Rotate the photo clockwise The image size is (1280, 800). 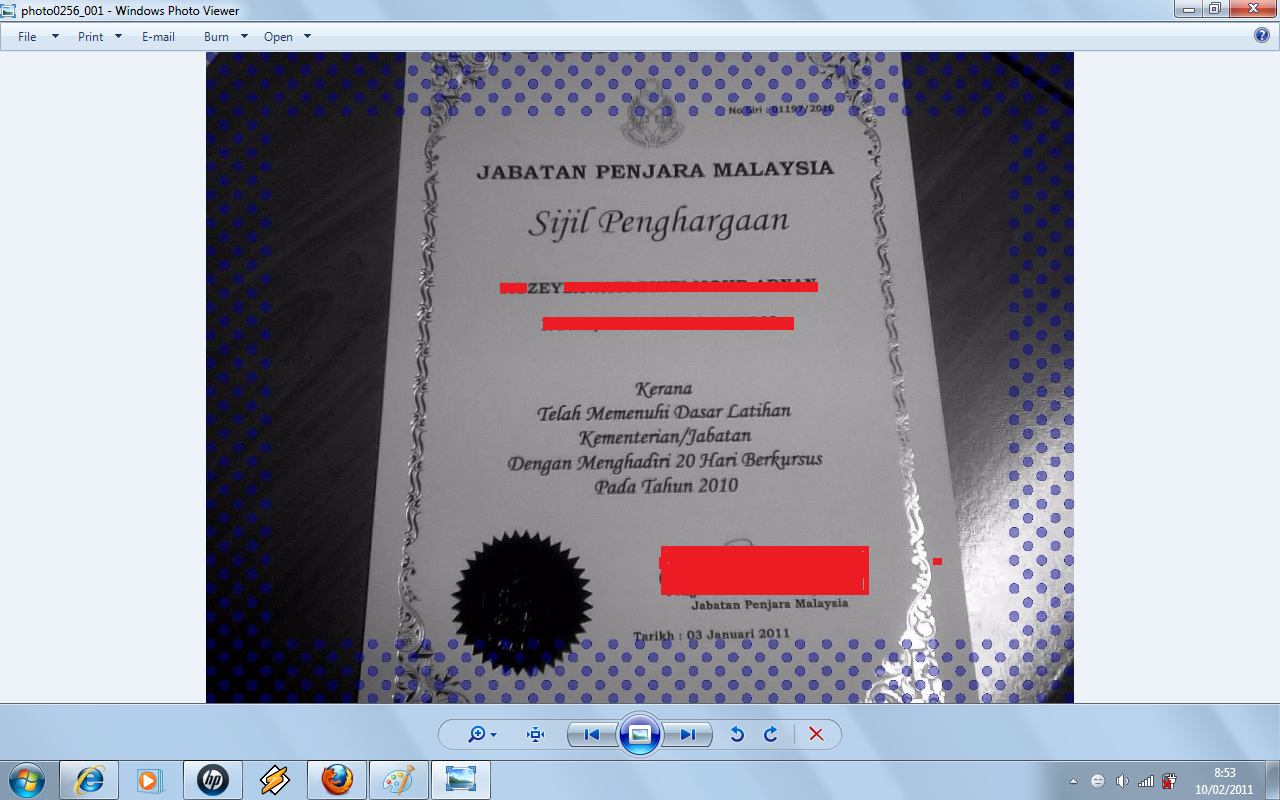click(x=770, y=735)
